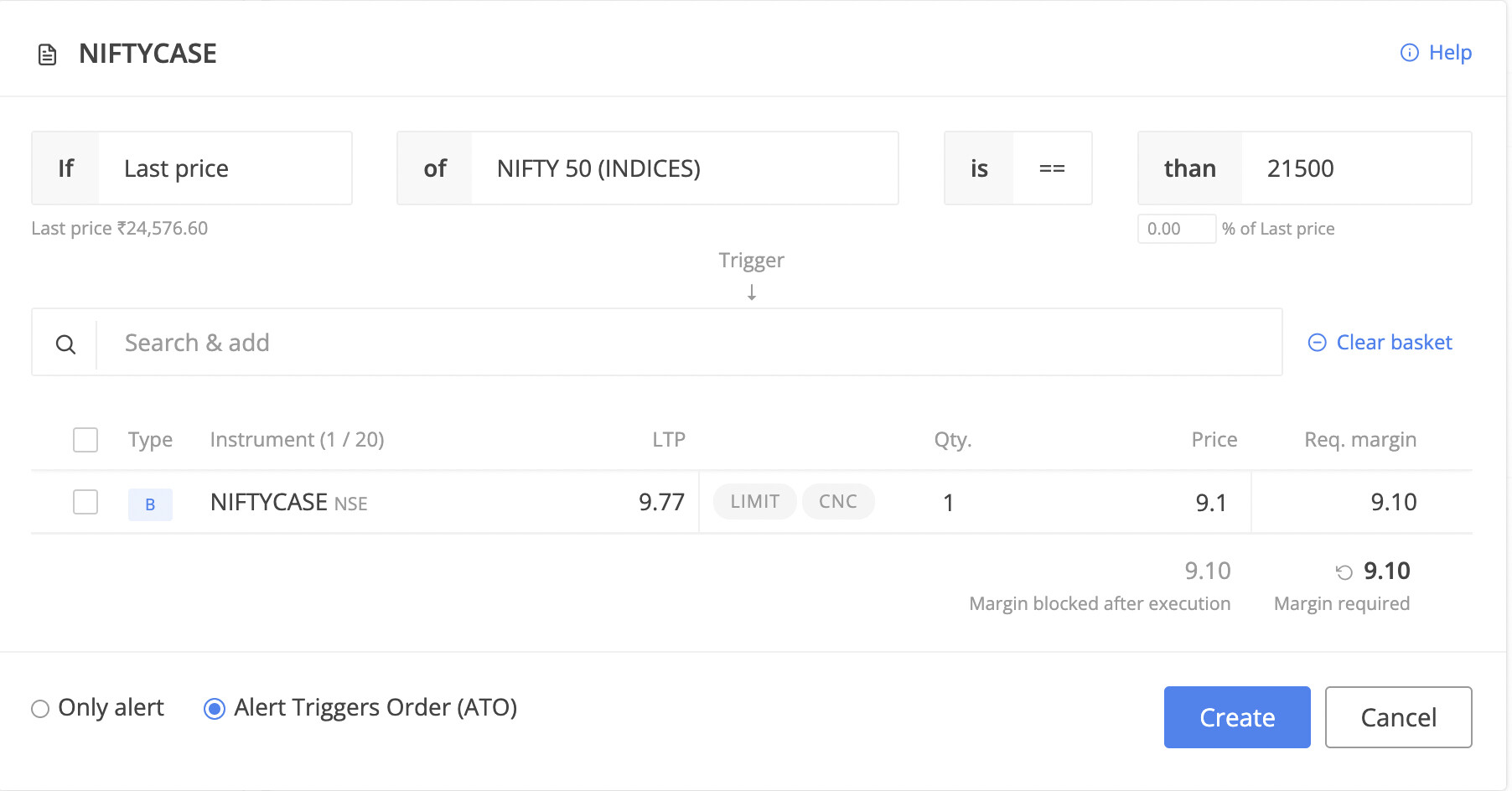The image size is (1512, 791).
Task: Open the == comparison operator dropdown
Action: tap(1052, 168)
